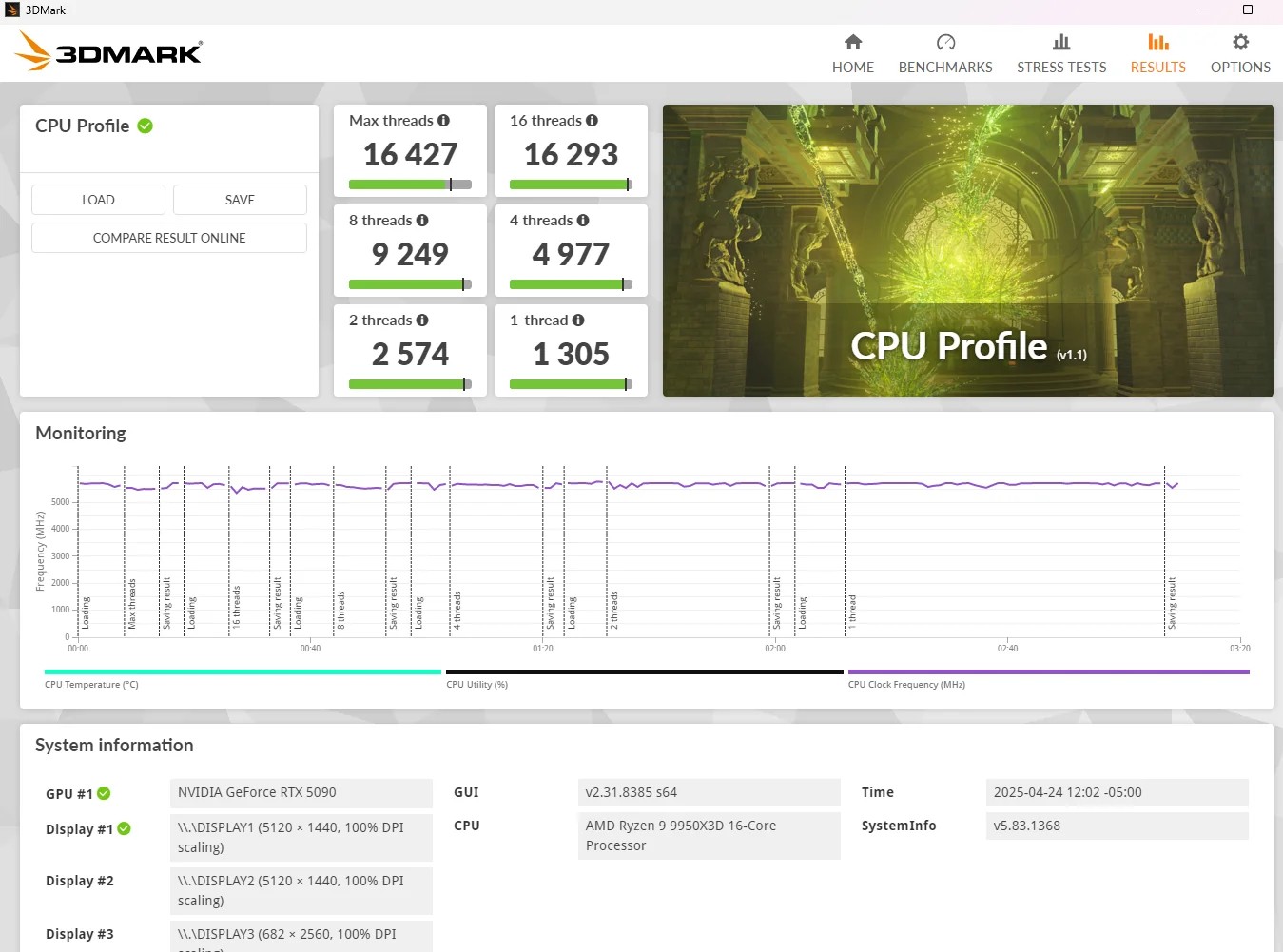This screenshot has width=1283, height=952.
Task: Click the CPU Profile green validation checkmark
Action: pos(146,126)
